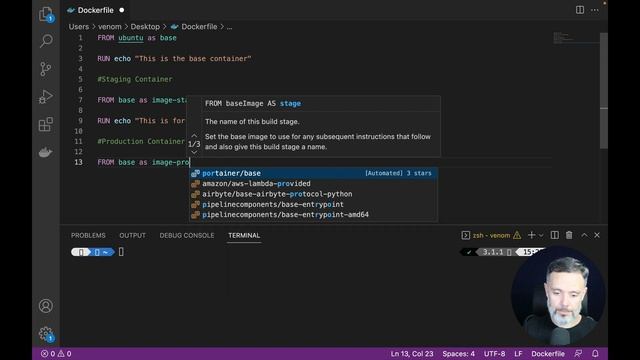Open the Extensions view
This screenshot has width=640, height=360.
point(46,124)
